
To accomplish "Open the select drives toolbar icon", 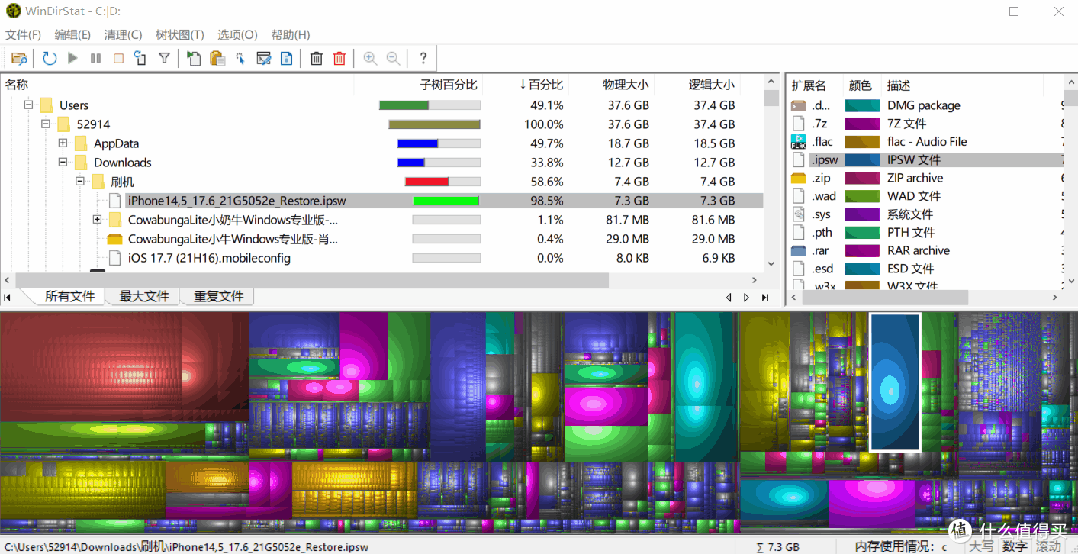I will point(19,58).
